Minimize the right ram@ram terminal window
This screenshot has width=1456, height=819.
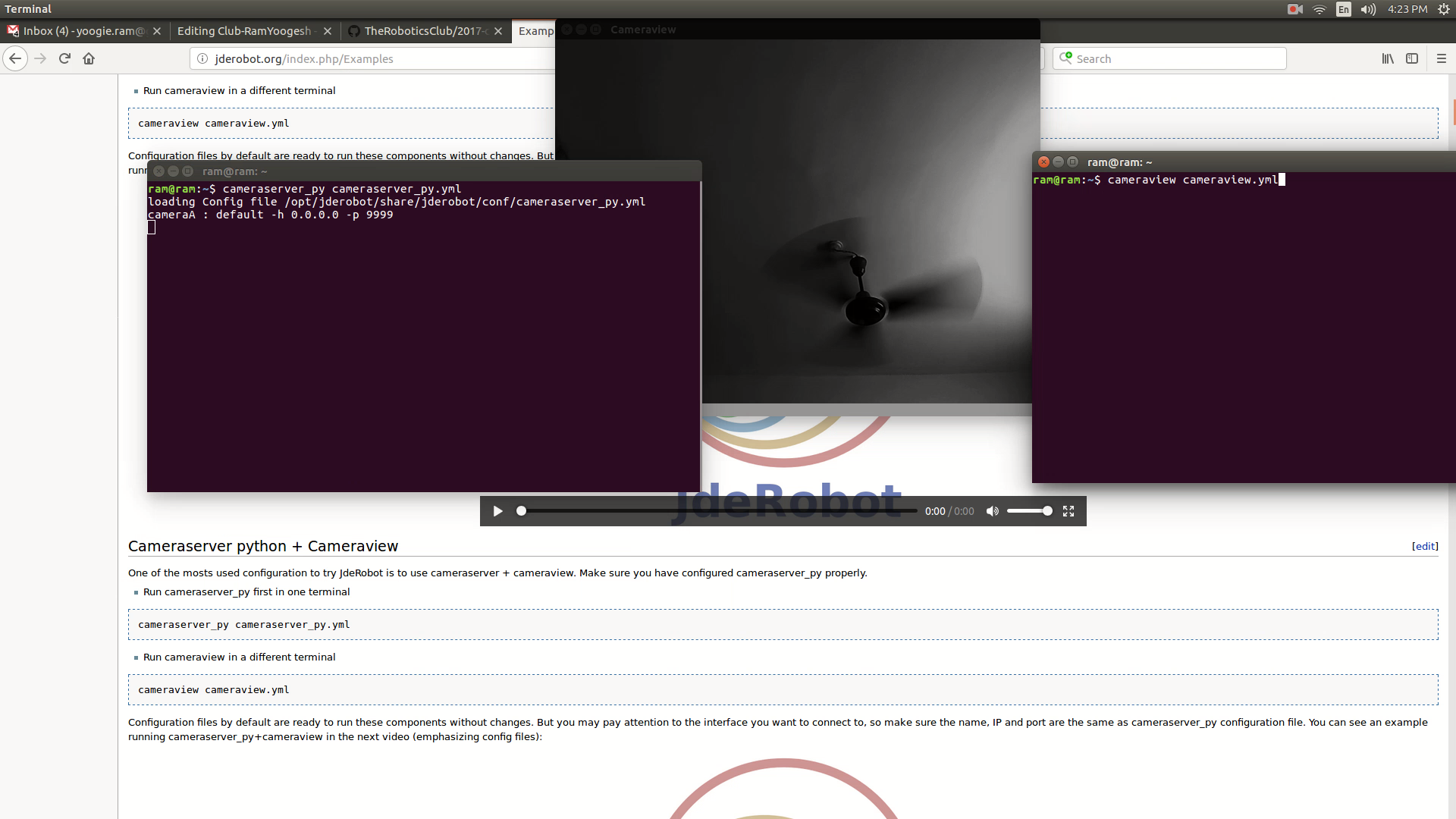coord(1058,162)
